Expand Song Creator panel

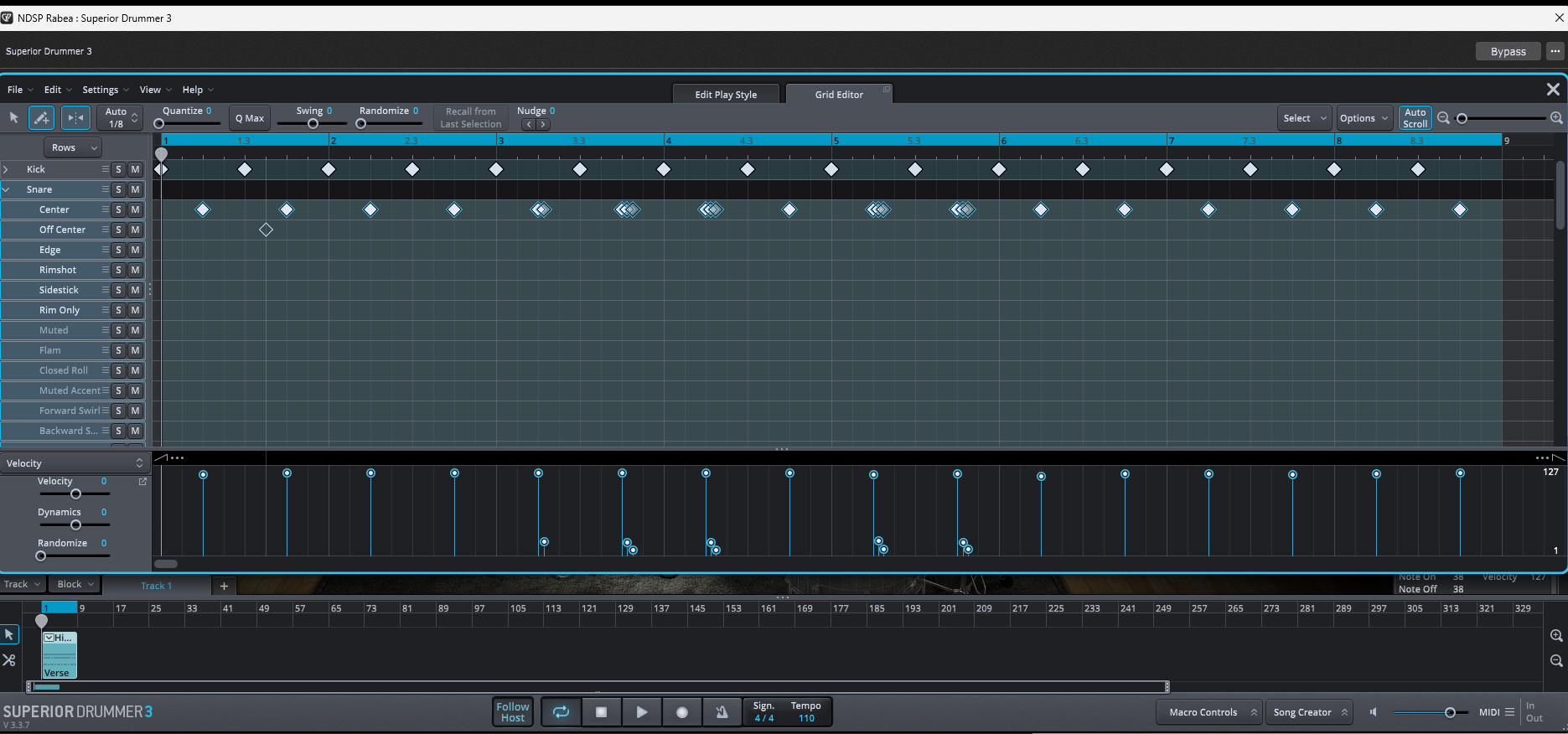(1310, 712)
